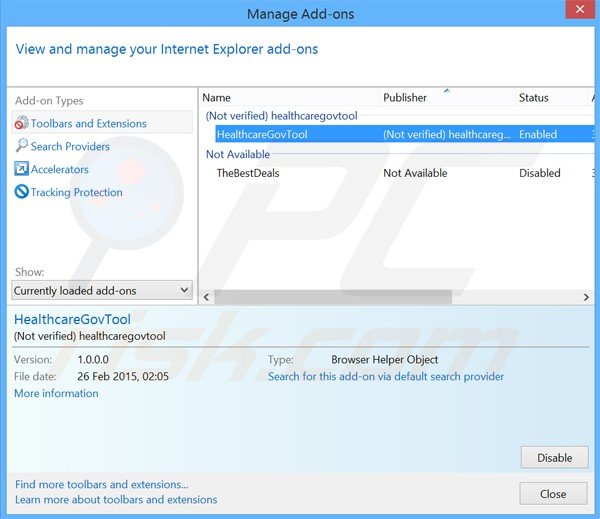Screen dimensions: 600x519
Task: Click the Accelerators icon
Action: [x=22, y=169]
